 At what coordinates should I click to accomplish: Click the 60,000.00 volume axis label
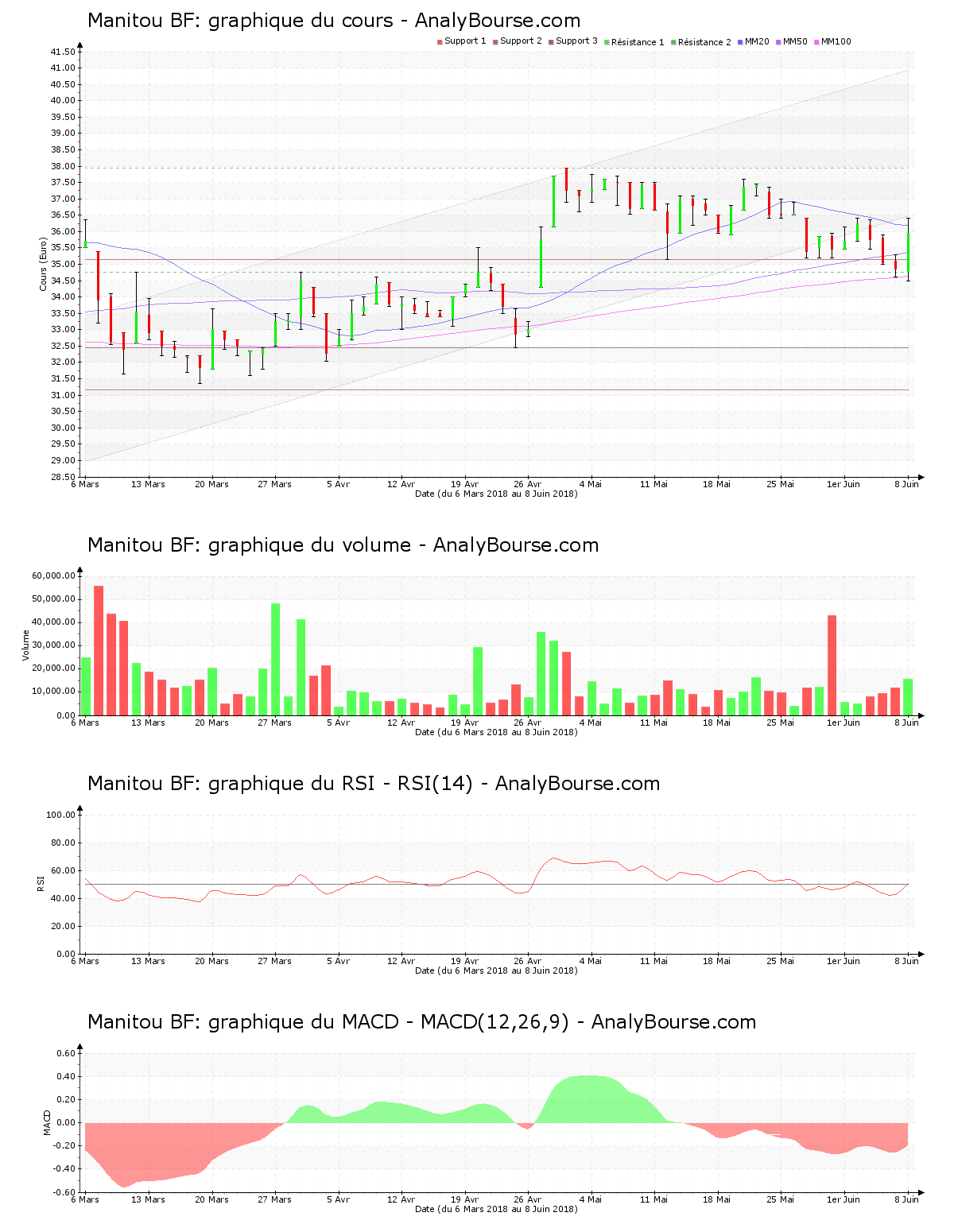pos(54,575)
